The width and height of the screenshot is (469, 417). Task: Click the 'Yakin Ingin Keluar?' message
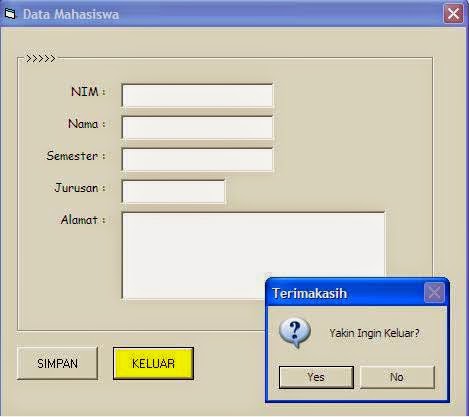point(374,333)
